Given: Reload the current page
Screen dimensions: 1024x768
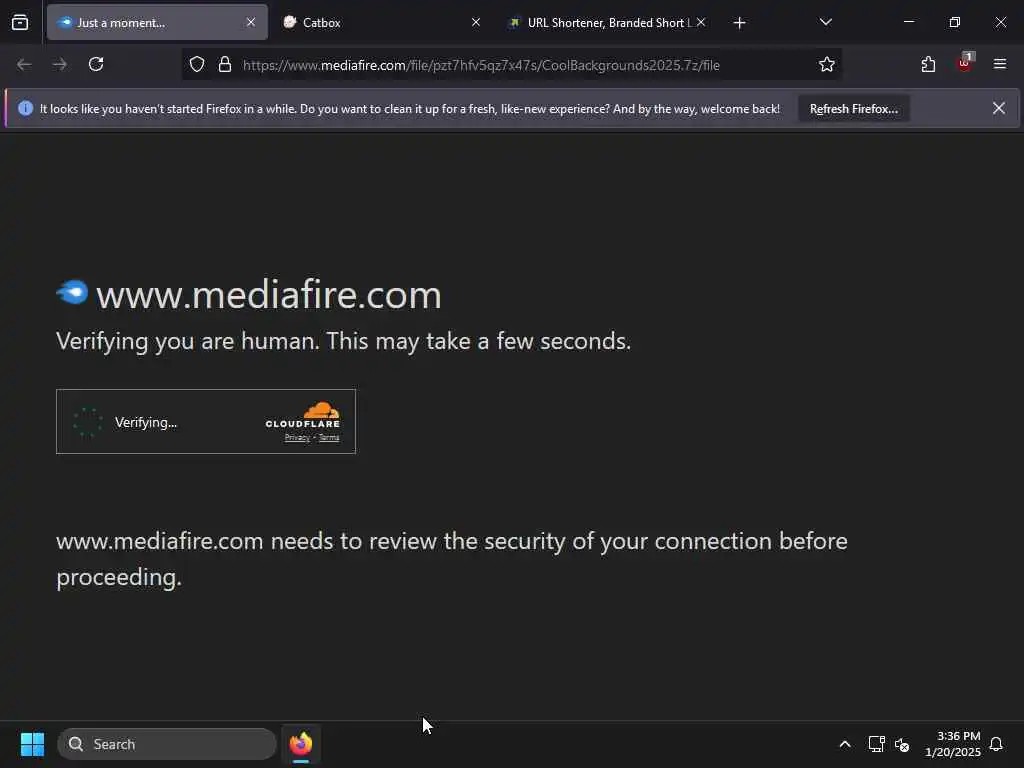Looking at the screenshot, I should [x=96, y=65].
